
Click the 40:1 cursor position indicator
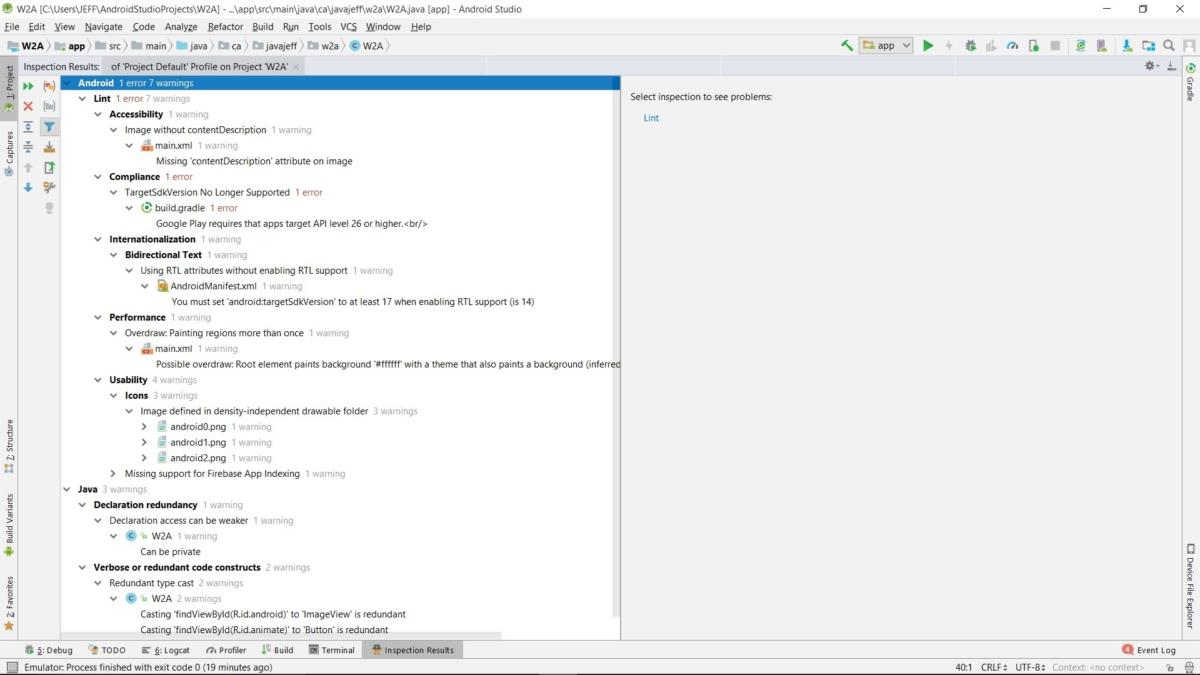tap(964, 667)
